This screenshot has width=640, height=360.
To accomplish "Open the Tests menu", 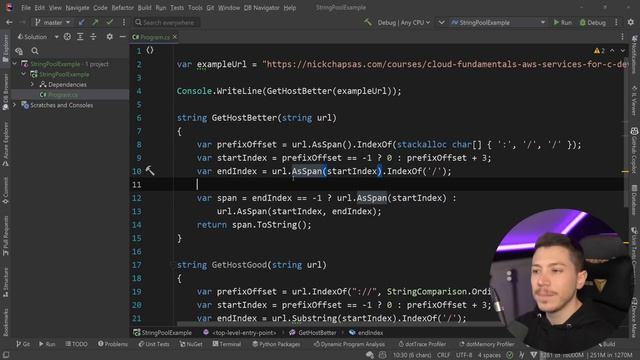I will [177, 8].
